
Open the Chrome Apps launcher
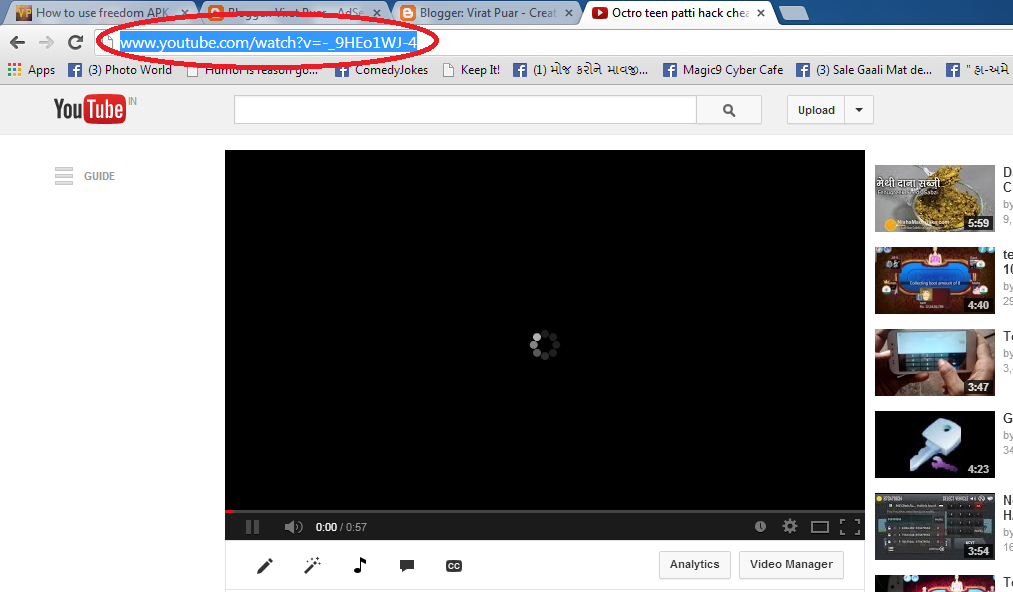click(14, 69)
